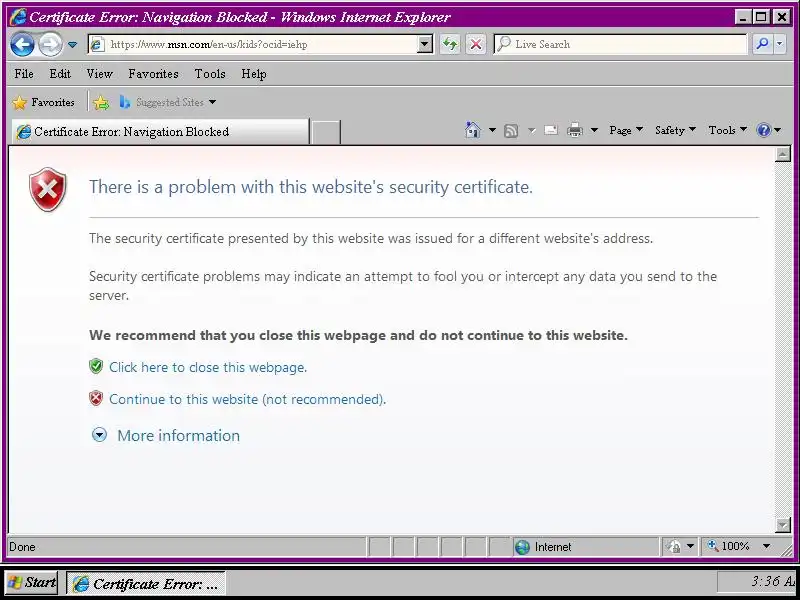Click the Zoom magnifier icon in status bar

tap(712, 546)
